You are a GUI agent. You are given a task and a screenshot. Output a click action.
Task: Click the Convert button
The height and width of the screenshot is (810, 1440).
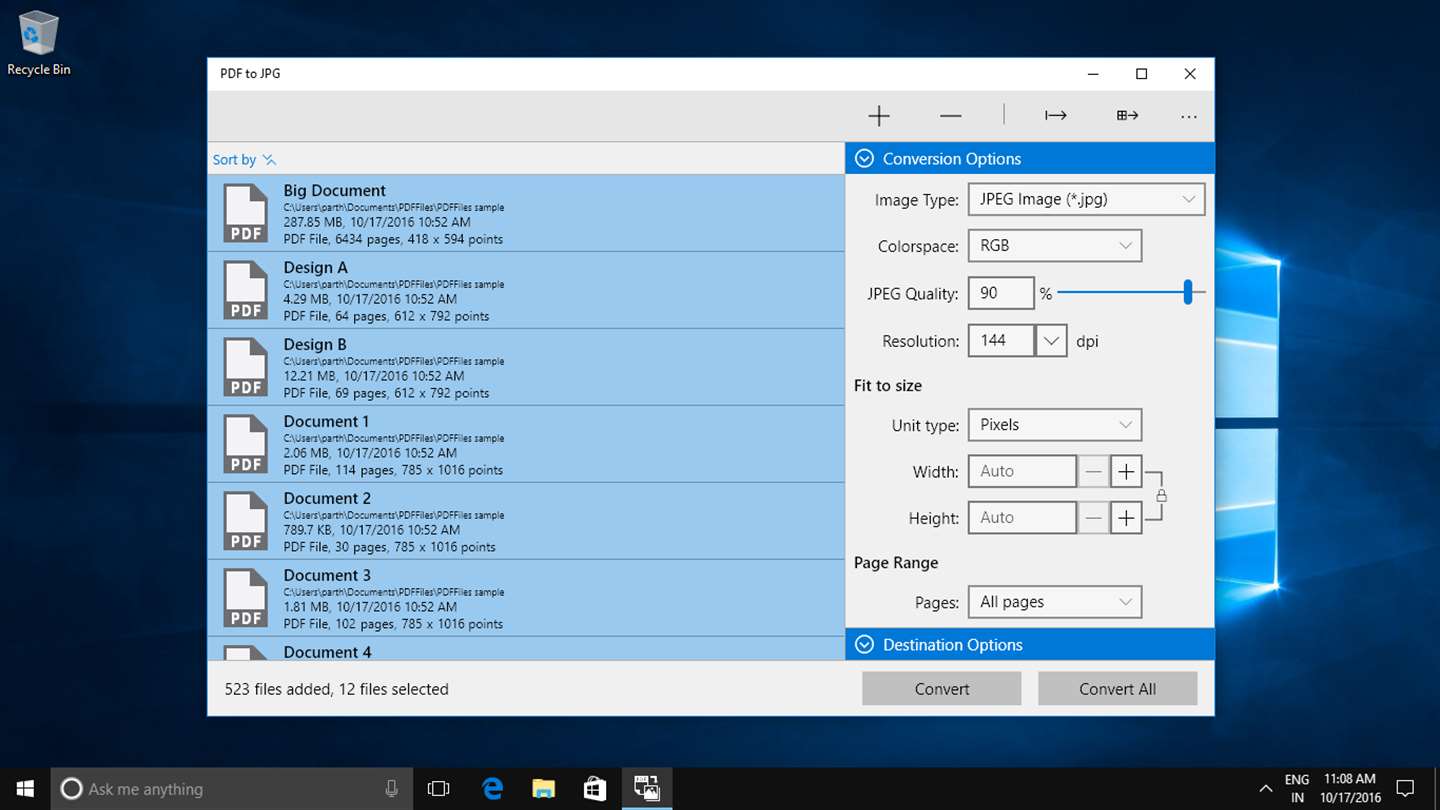coord(942,689)
